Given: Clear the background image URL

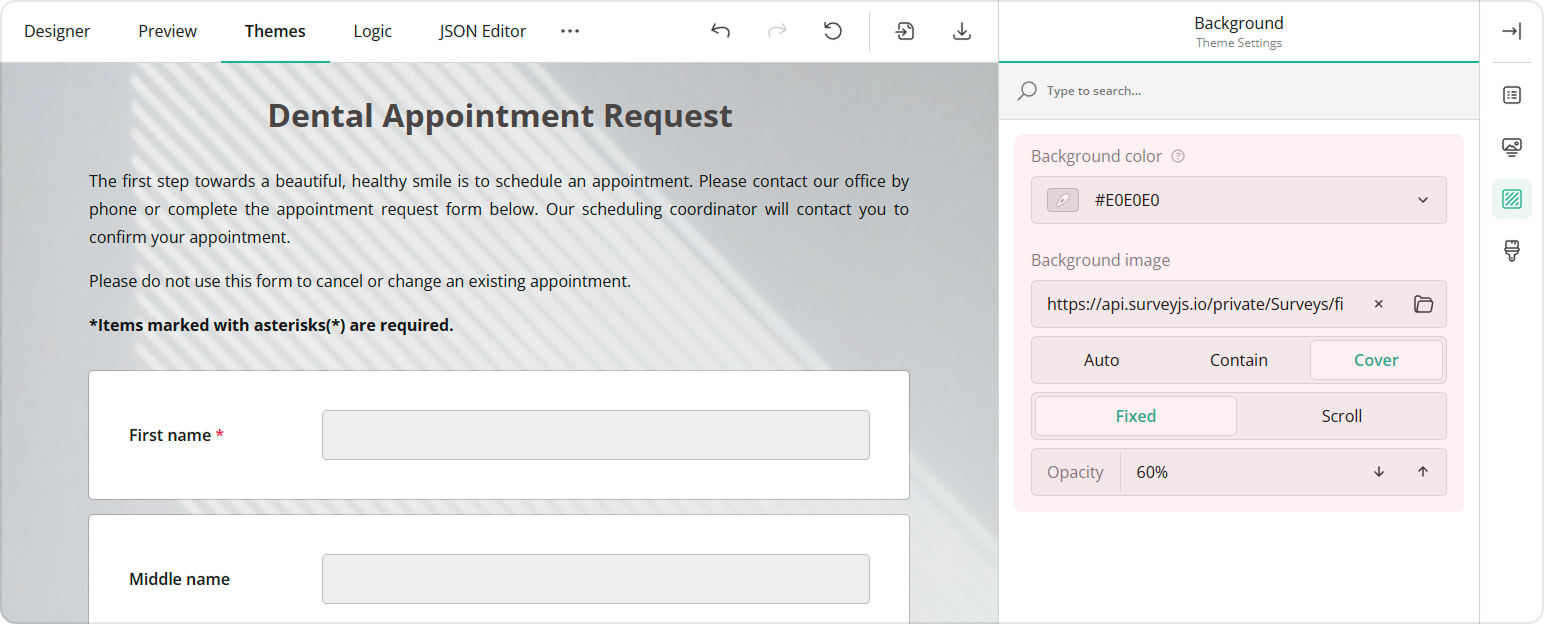Looking at the screenshot, I should [1378, 304].
